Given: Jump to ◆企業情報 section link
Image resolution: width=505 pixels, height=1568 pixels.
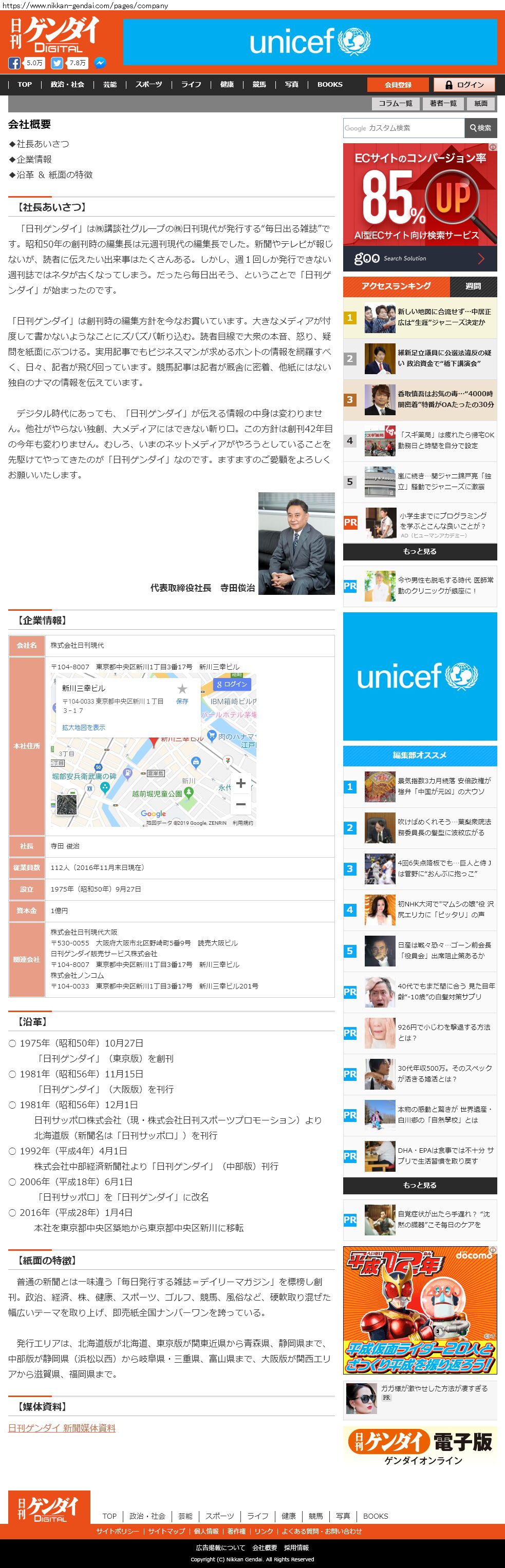Looking at the screenshot, I should [30, 159].
